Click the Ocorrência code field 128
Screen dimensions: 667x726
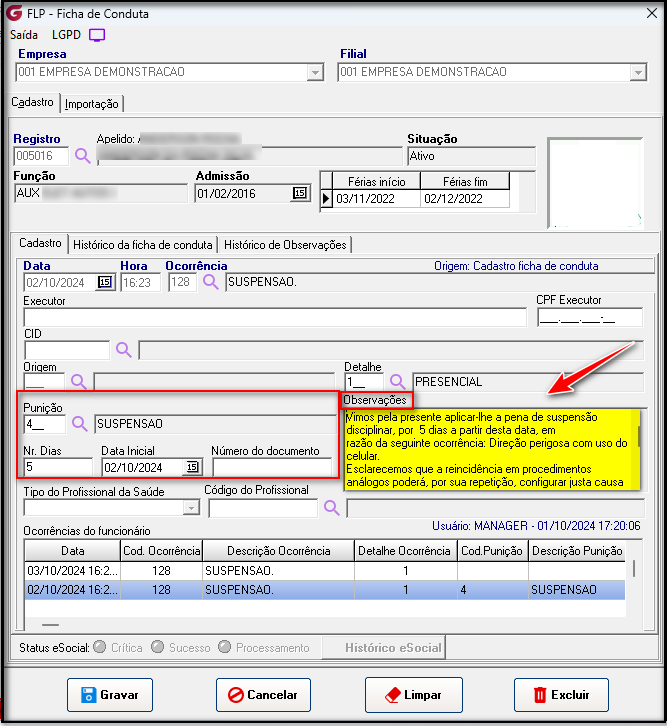pos(182,282)
